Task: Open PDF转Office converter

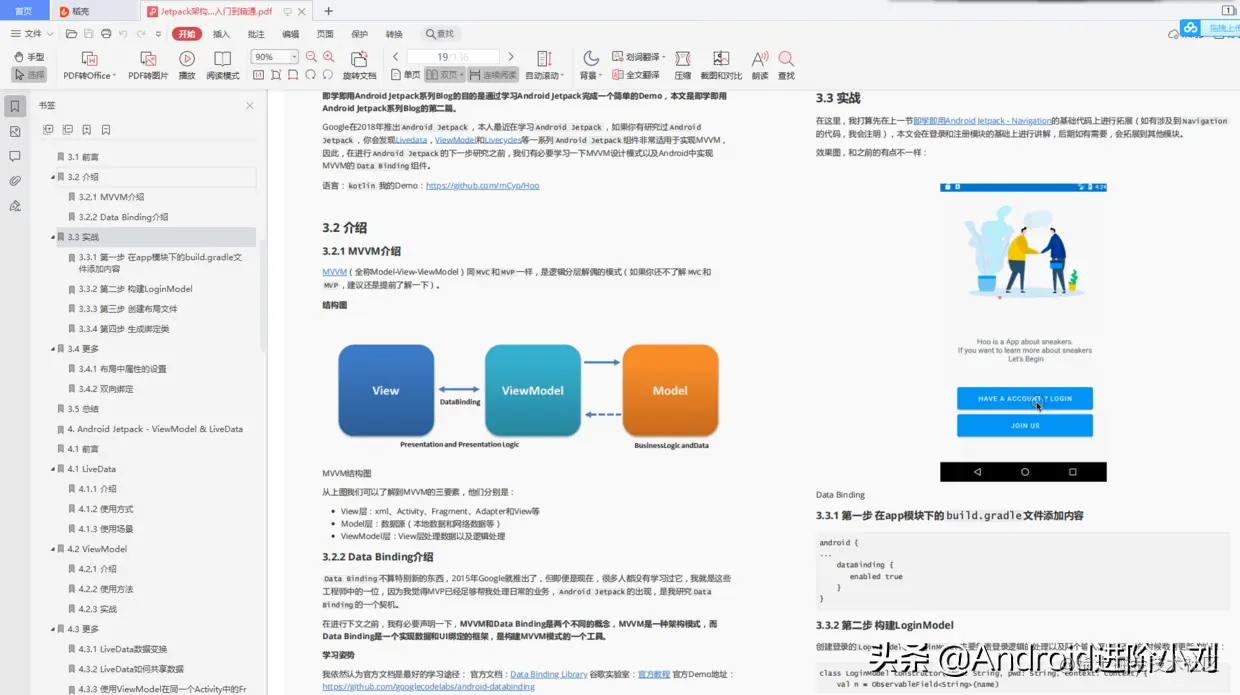Action: tap(89, 66)
